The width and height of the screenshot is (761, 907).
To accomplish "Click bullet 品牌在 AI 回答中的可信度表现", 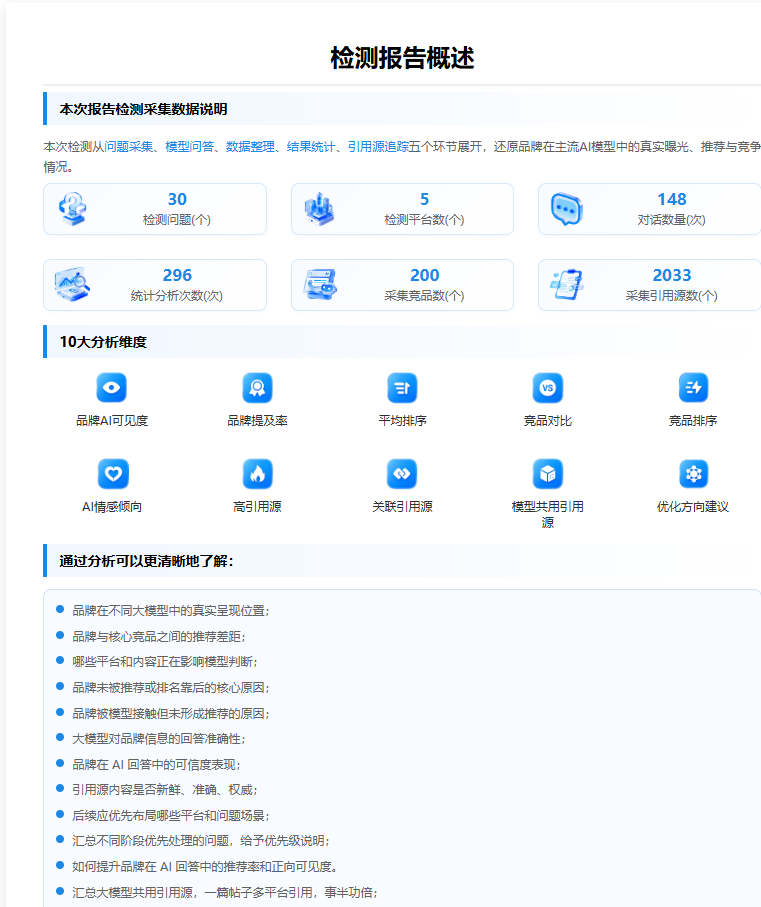I will (156, 764).
